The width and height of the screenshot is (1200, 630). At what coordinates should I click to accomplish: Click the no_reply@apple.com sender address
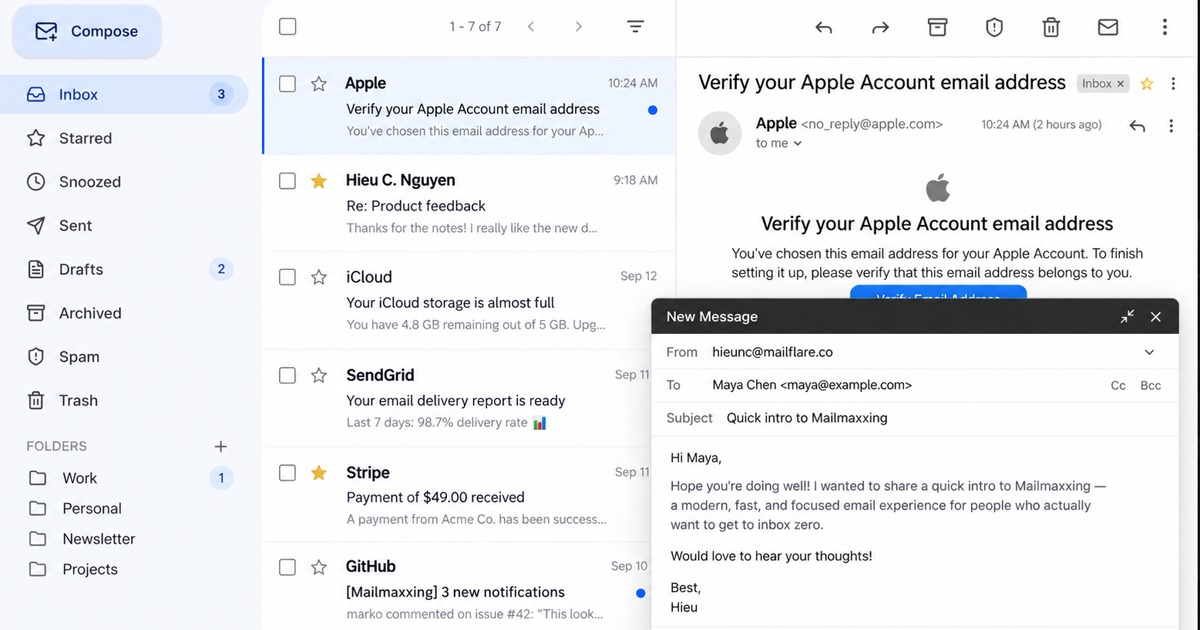click(872, 124)
